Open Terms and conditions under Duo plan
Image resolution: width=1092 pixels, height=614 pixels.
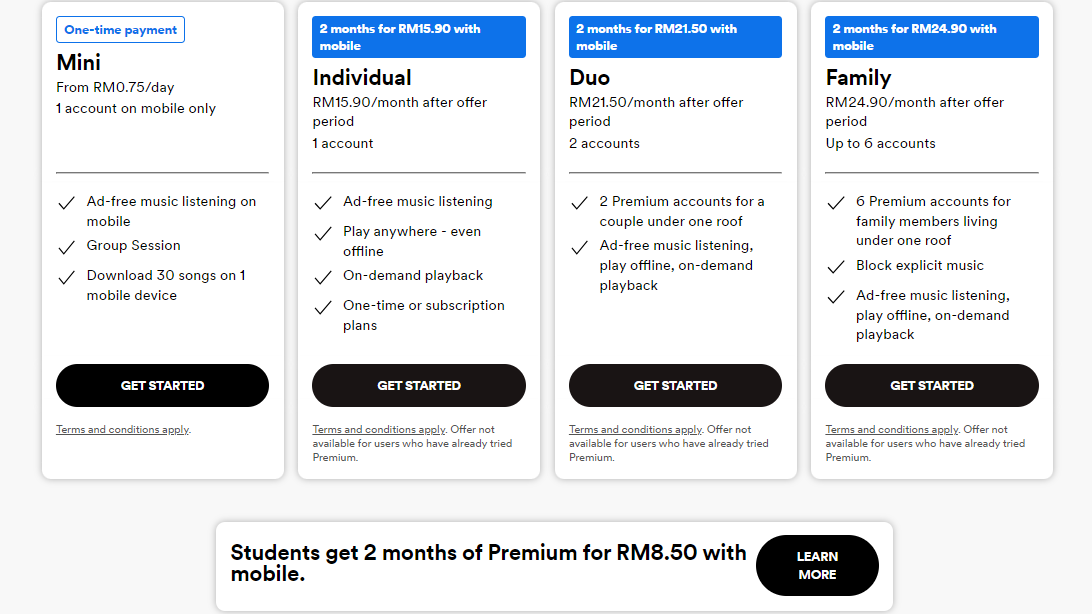pyautogui.click(x=635, y=429)
